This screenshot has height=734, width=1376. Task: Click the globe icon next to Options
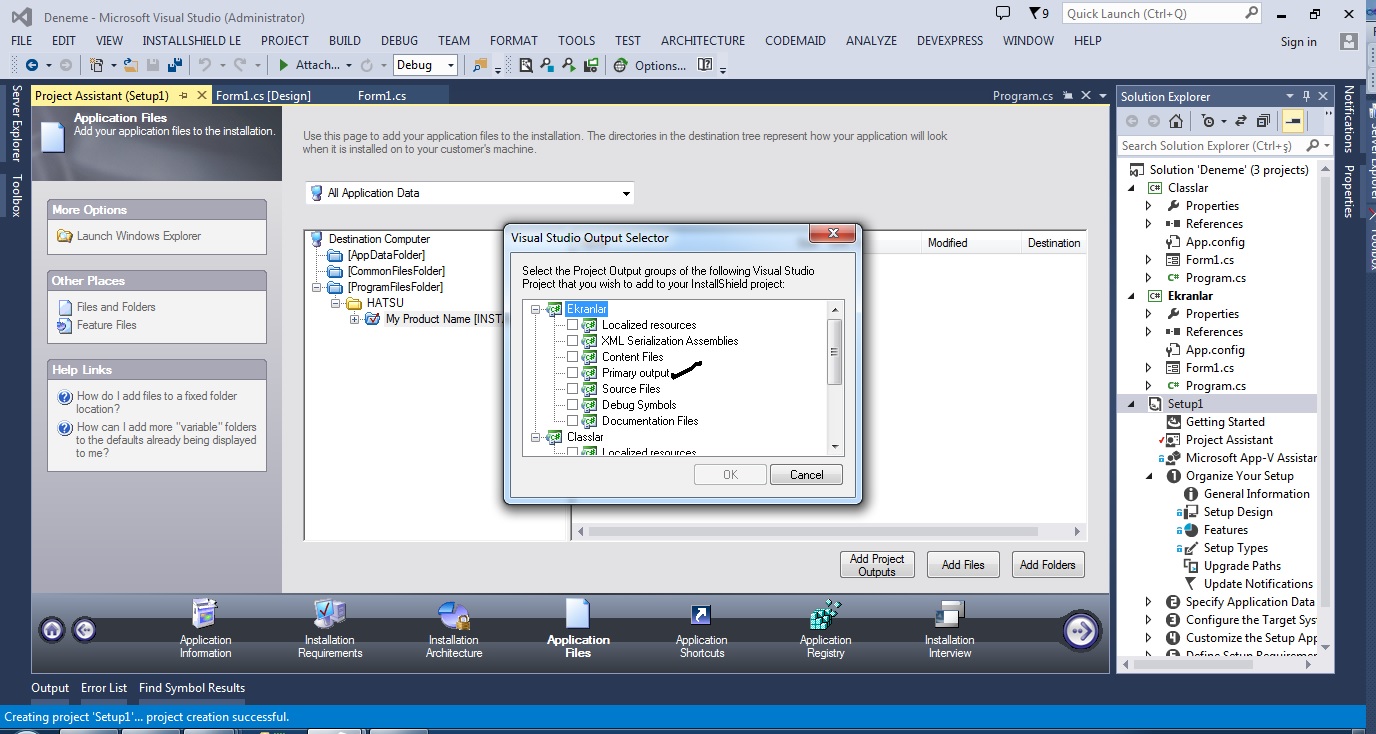pyautogui.click(x=620, y=65)
